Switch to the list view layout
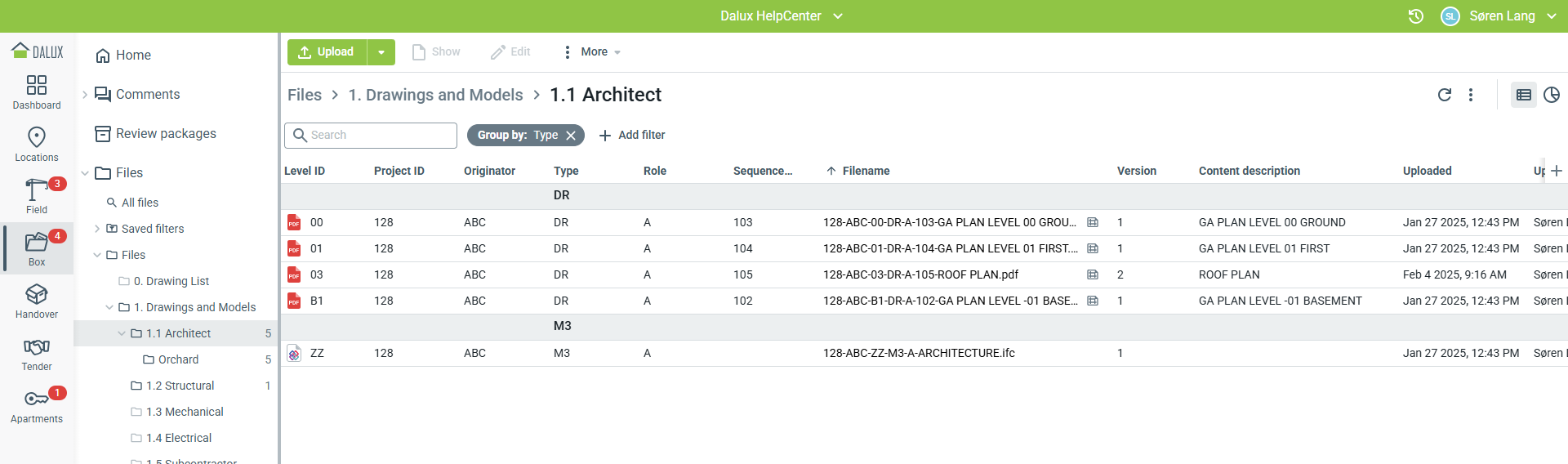The width and height of the screenshot is (1568, 464). (1523, 95)
